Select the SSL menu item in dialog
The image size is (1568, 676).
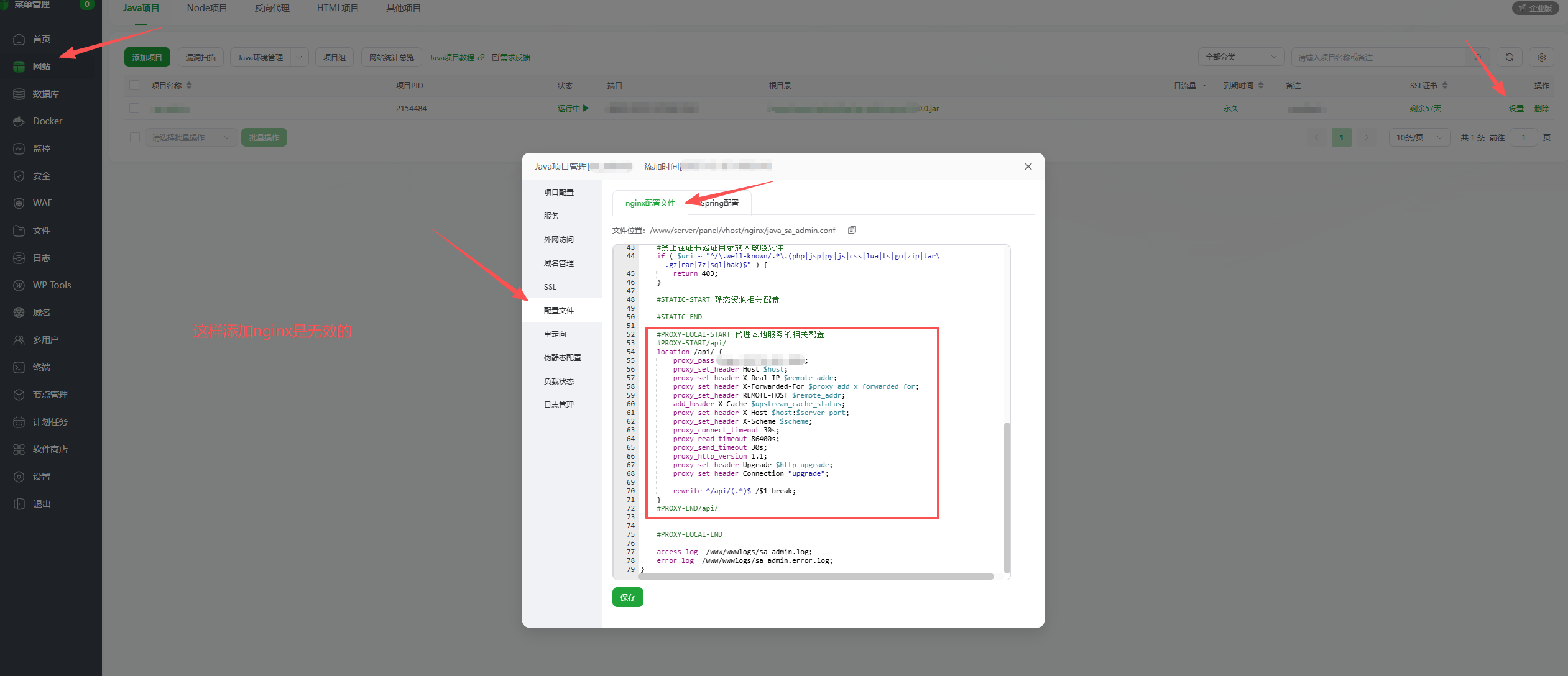point(550,286)
